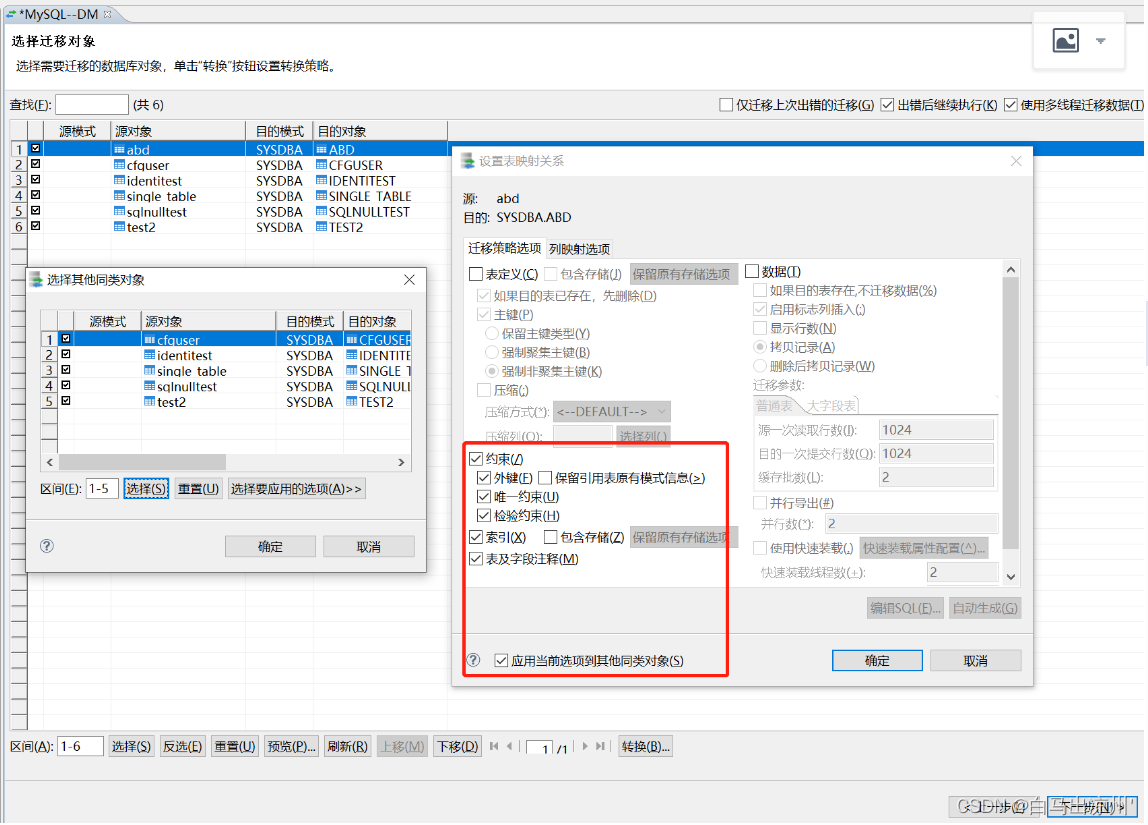Open the dropdown arrow beside the image icon
1148x825 pixels.
coord(1100,40)
